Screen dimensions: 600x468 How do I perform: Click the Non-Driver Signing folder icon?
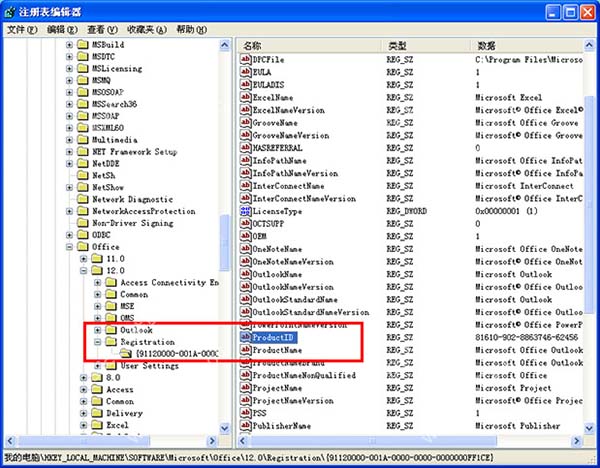pos(82,222)
